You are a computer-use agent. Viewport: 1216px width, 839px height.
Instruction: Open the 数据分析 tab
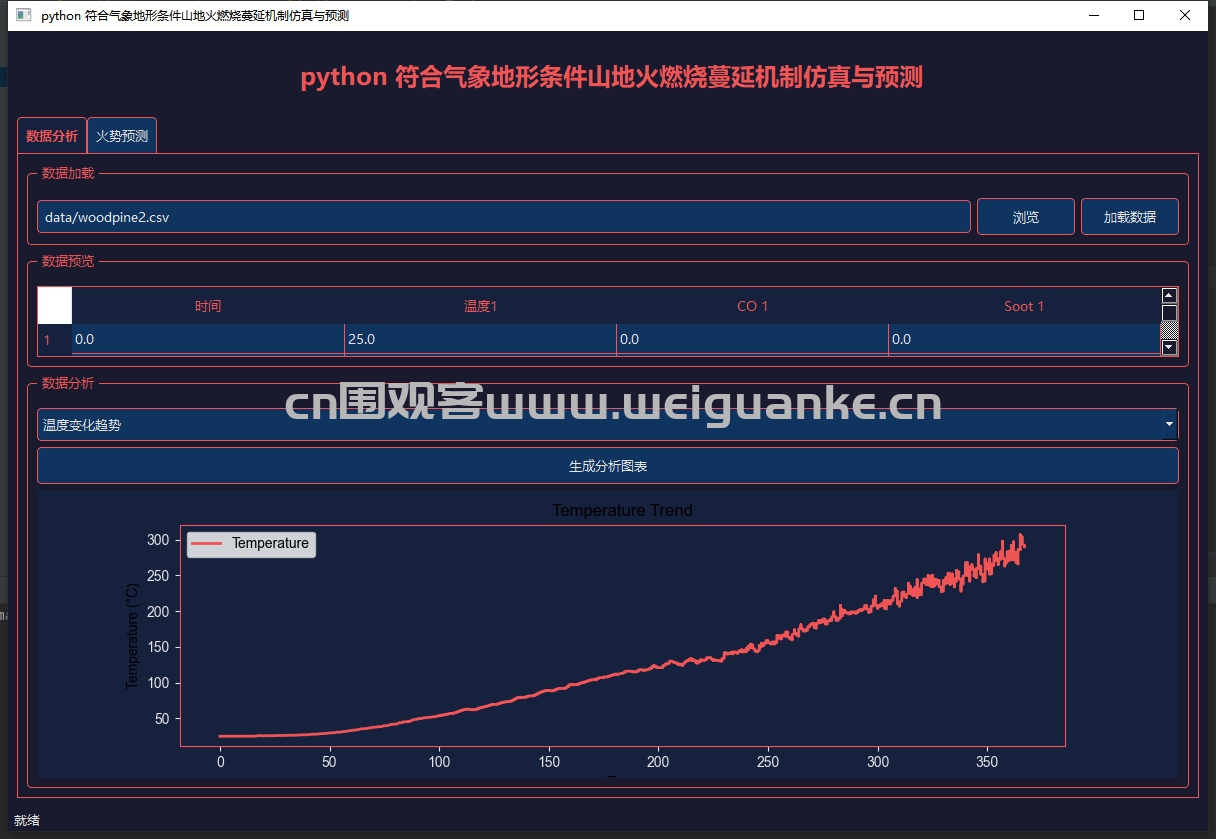click(x=52, y=136)
